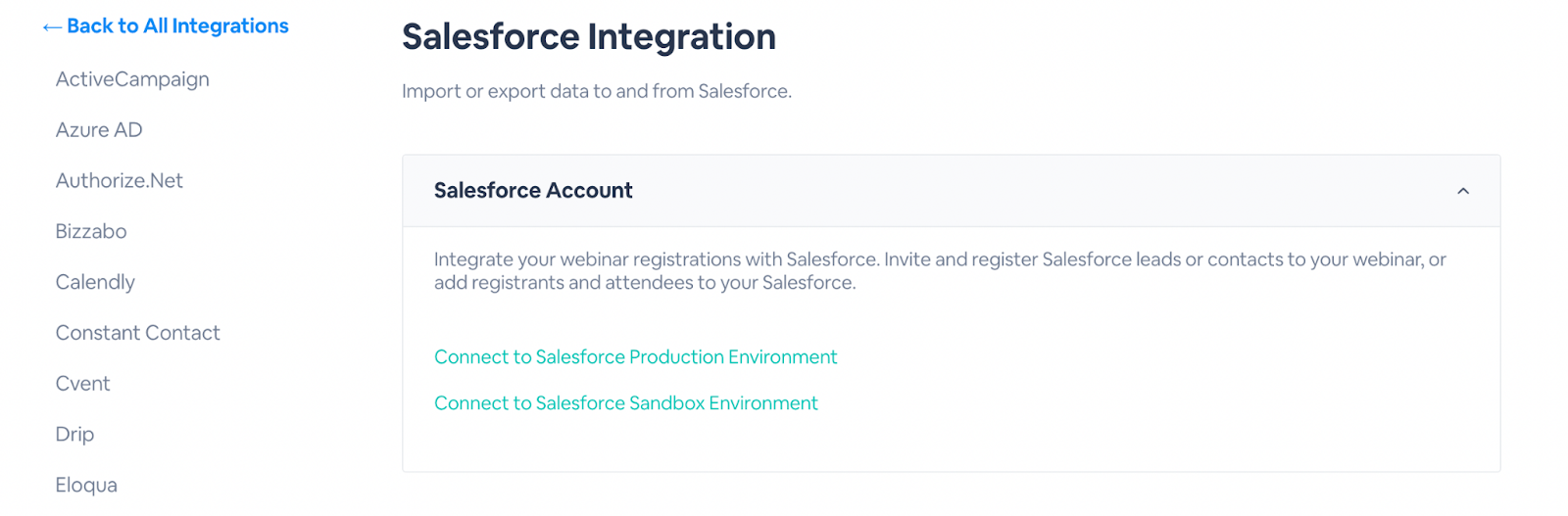Screen dimensions: 1568x516
Task: Click the Salesforce Integration page heading
Action: click(588, 37)
